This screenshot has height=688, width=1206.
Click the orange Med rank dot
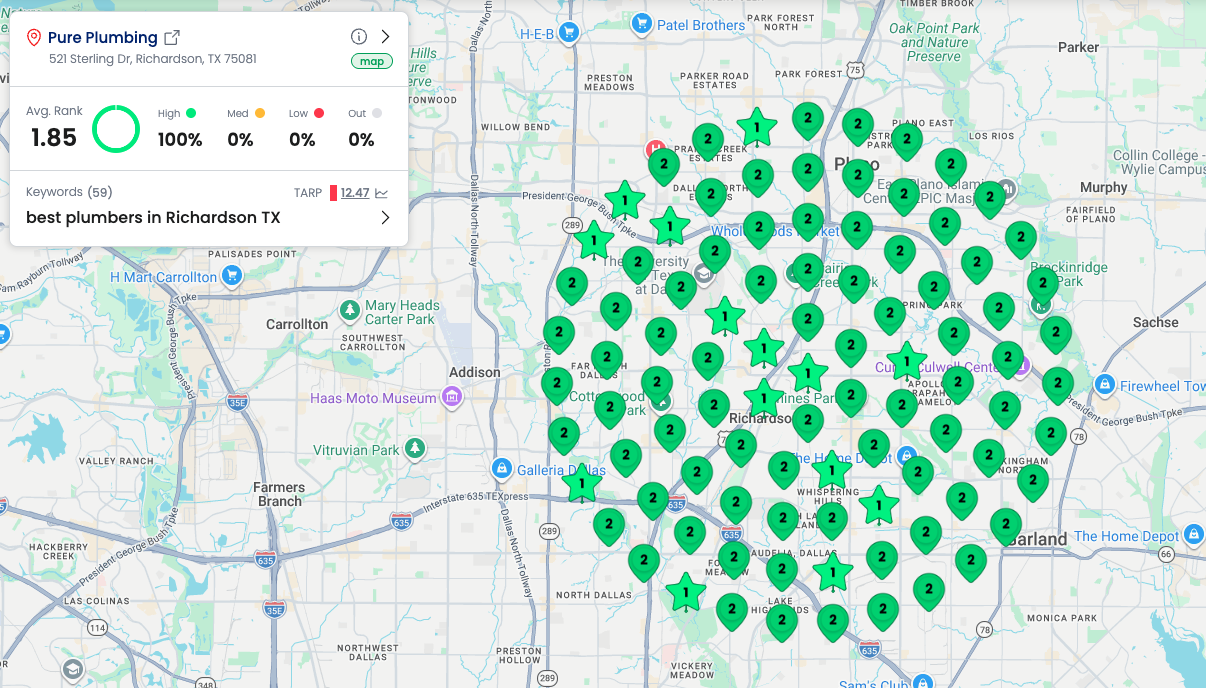pyautogui.click(x=259, y=113)
